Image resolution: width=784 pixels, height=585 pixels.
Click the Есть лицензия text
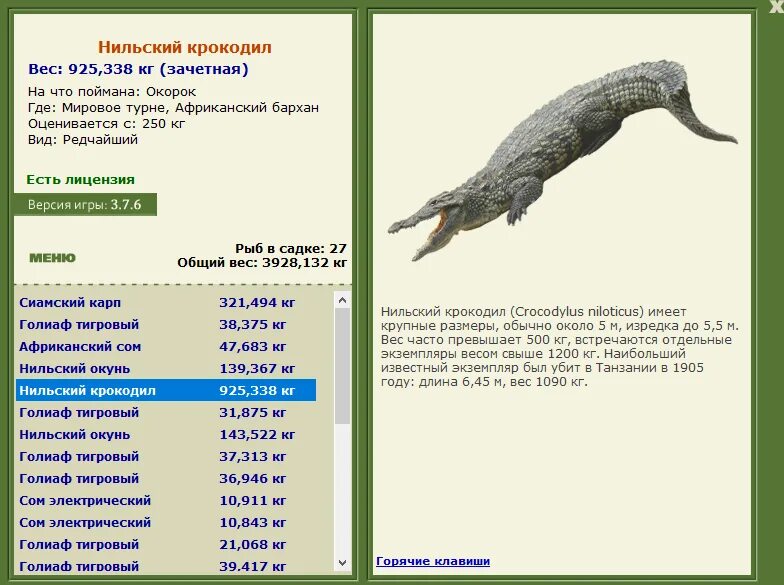pos(80,180)
